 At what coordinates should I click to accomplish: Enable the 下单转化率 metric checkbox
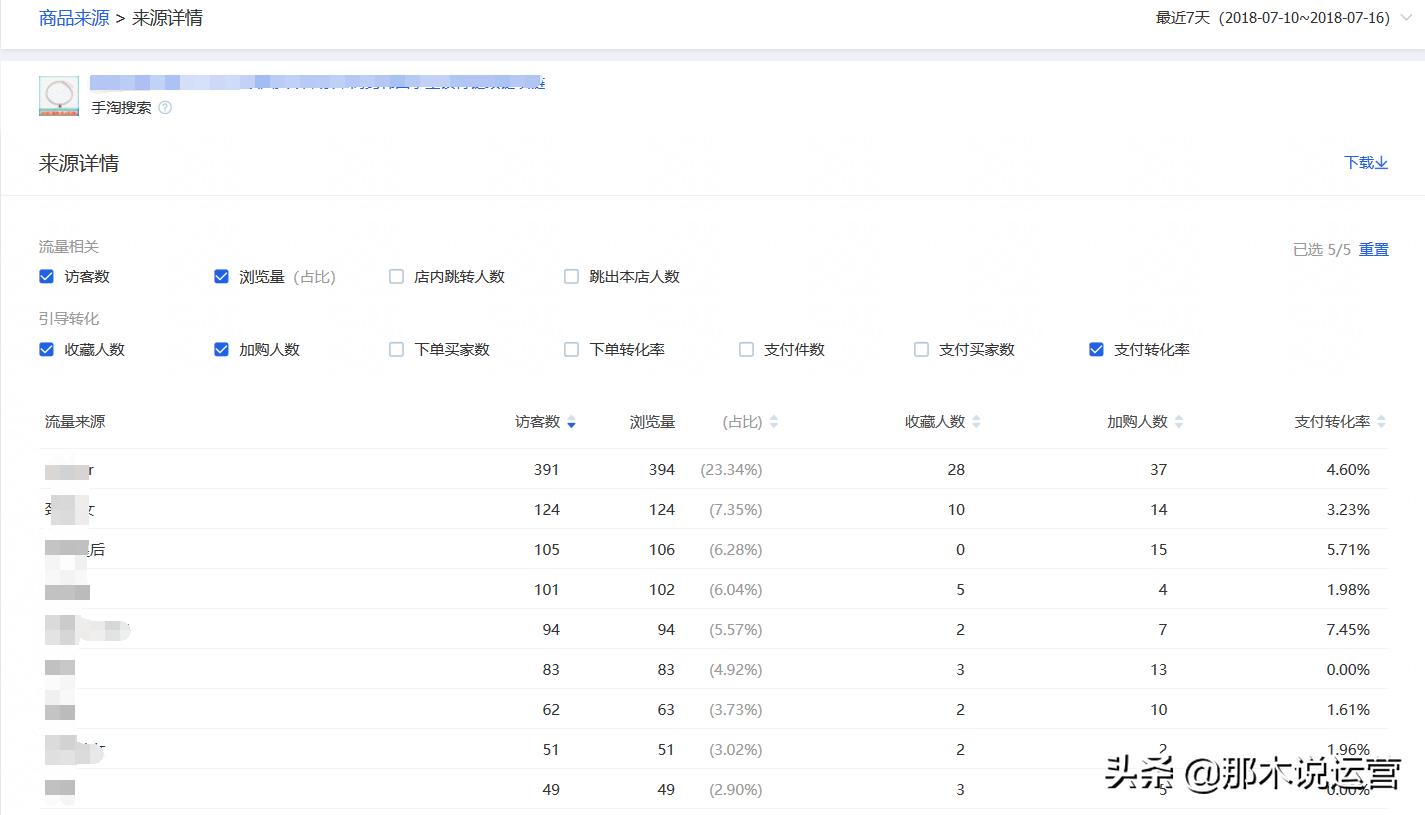tap(571, 350)
